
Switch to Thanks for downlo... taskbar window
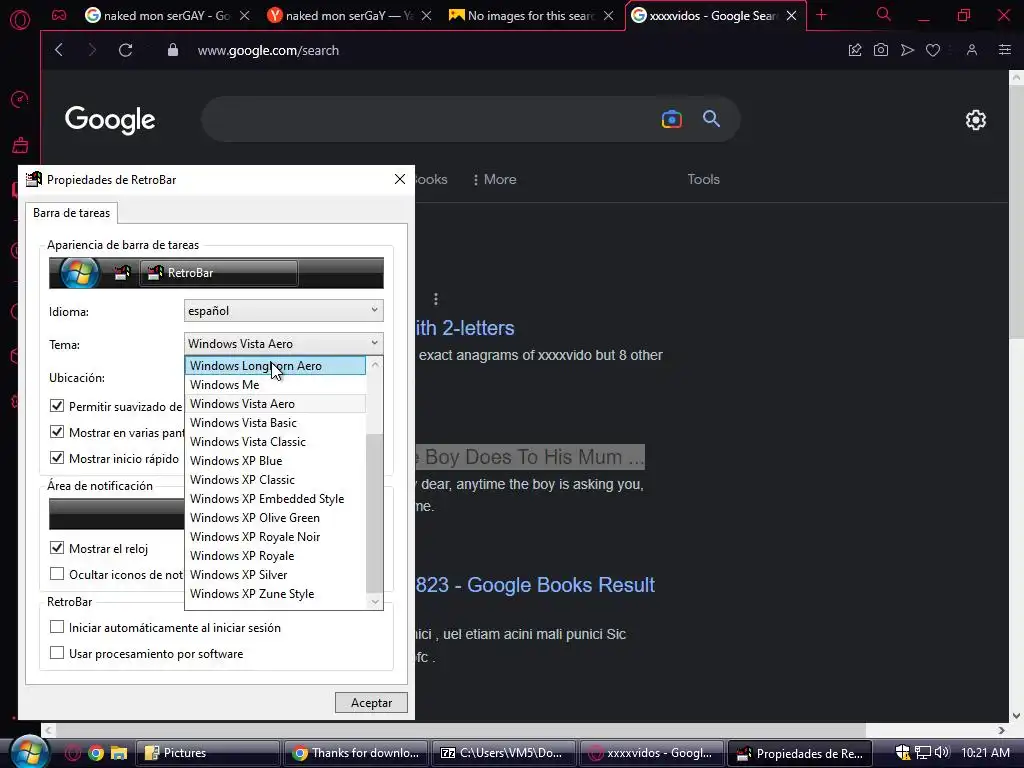[356, 753]
